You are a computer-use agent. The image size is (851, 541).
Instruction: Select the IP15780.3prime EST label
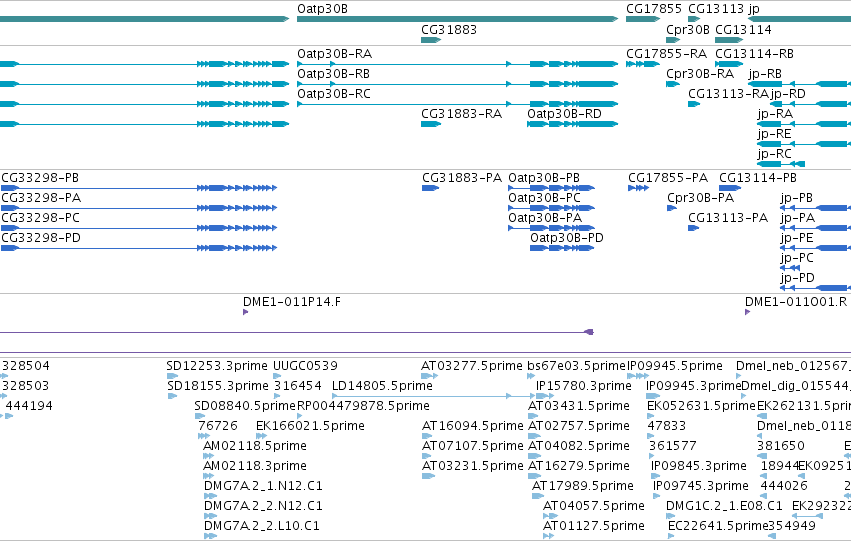[x=584, y=386]
